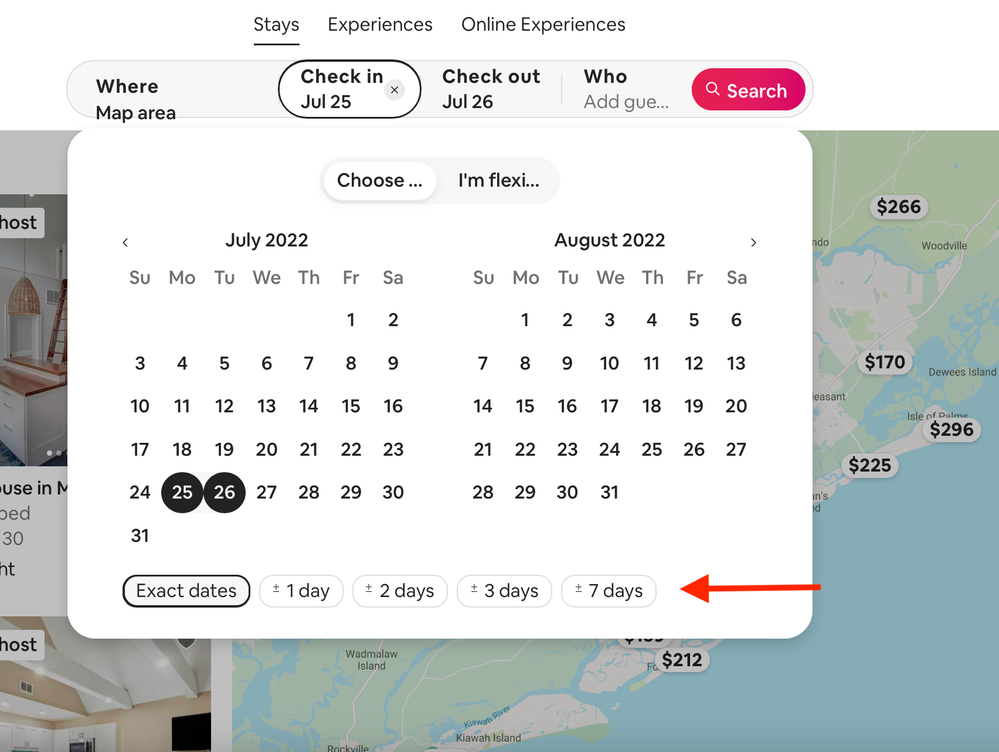Open the Who guests selector
The image size is (999, 752).
pos(626,89)
